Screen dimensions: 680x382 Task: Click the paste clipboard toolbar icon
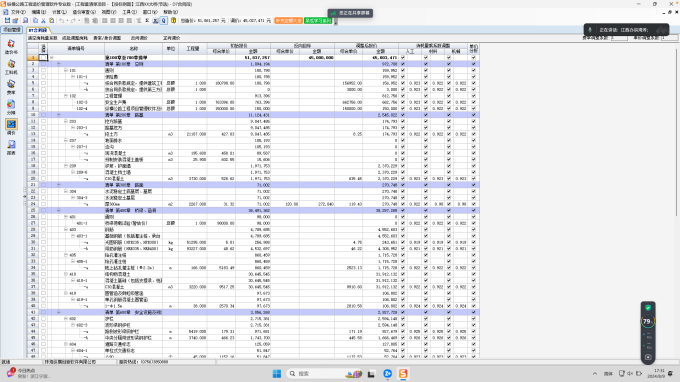52,20
